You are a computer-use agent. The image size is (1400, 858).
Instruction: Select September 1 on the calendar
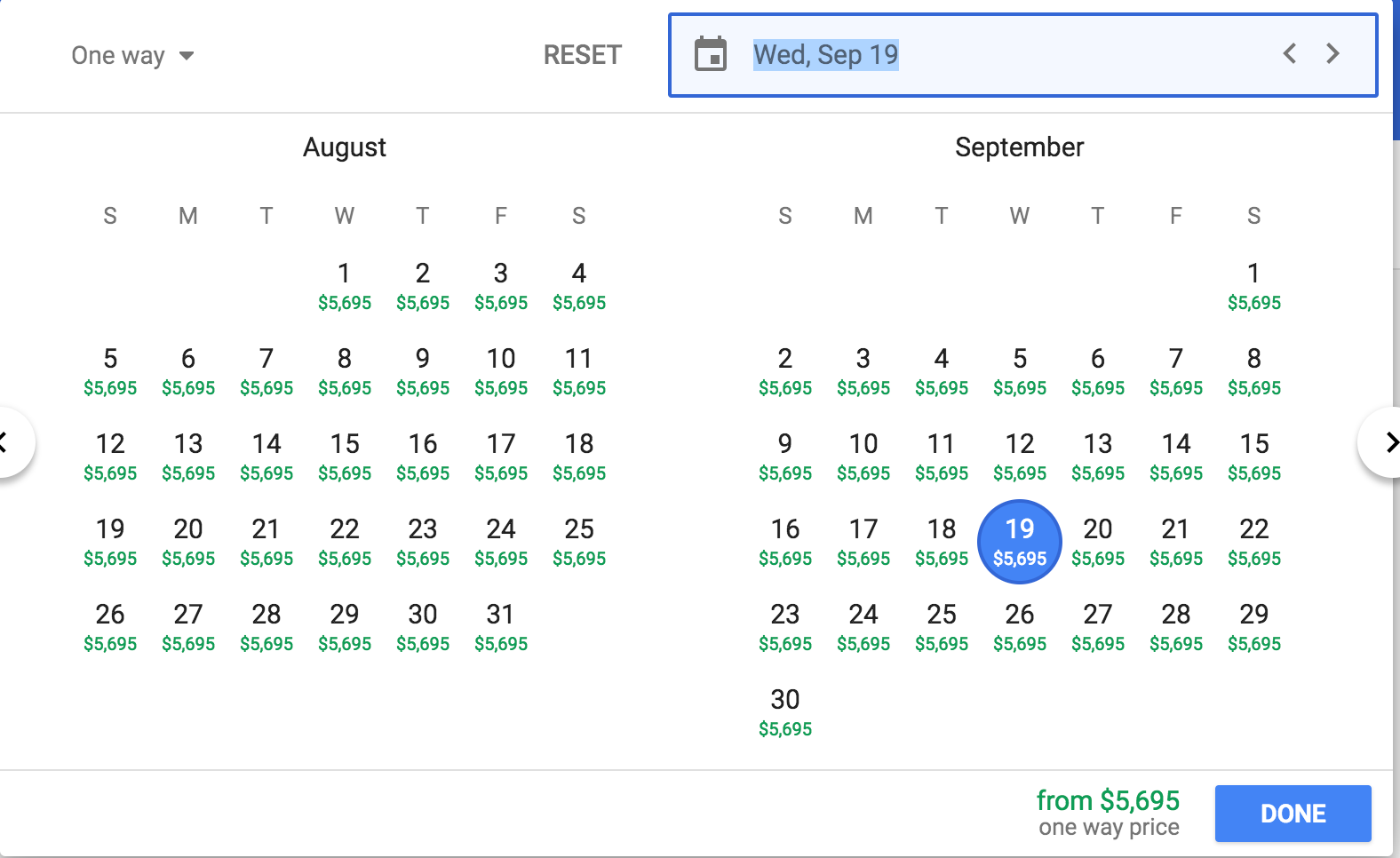1253,285
